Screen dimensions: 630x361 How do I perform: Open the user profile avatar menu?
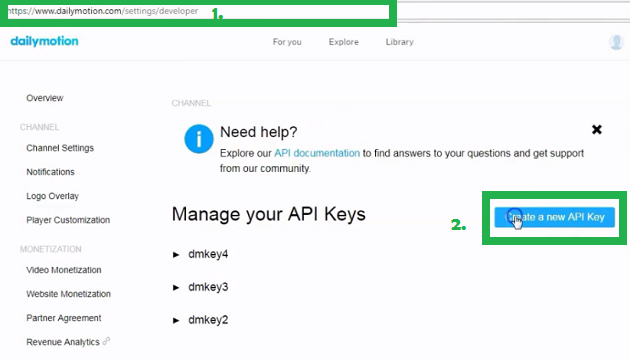[616, 42]
